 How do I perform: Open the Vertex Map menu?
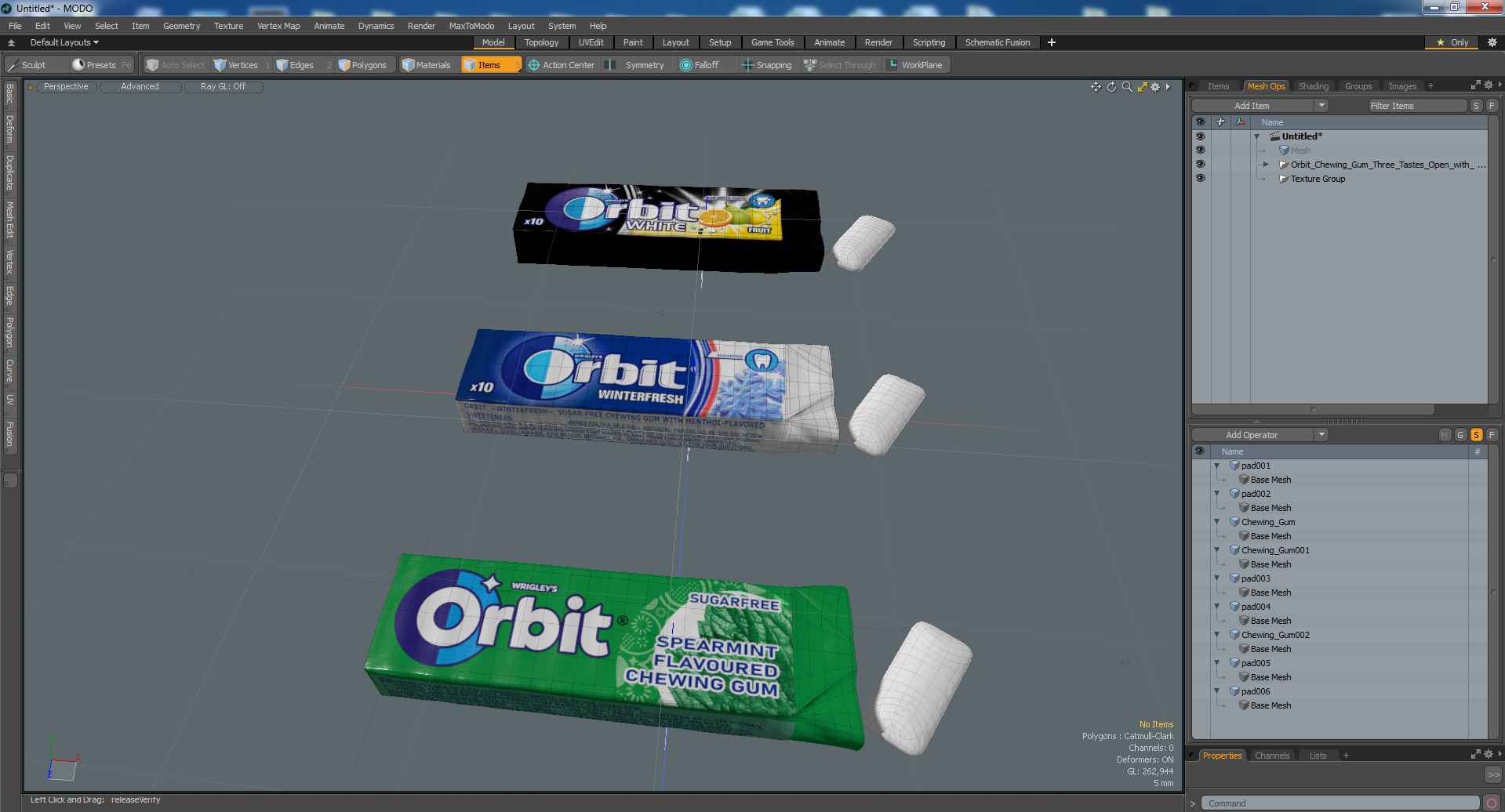tap(278, 26)
